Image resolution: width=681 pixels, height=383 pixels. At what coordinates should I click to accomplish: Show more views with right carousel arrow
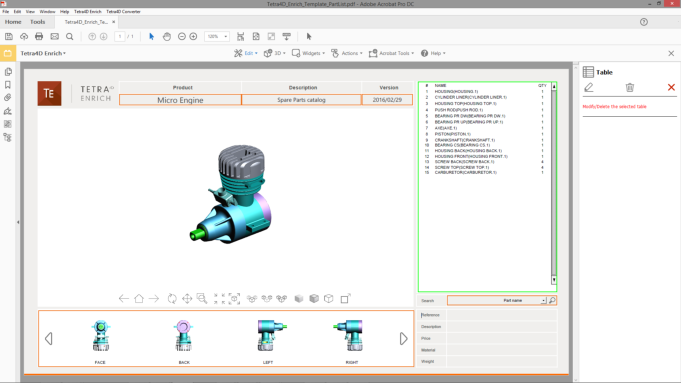click(403, 339)
